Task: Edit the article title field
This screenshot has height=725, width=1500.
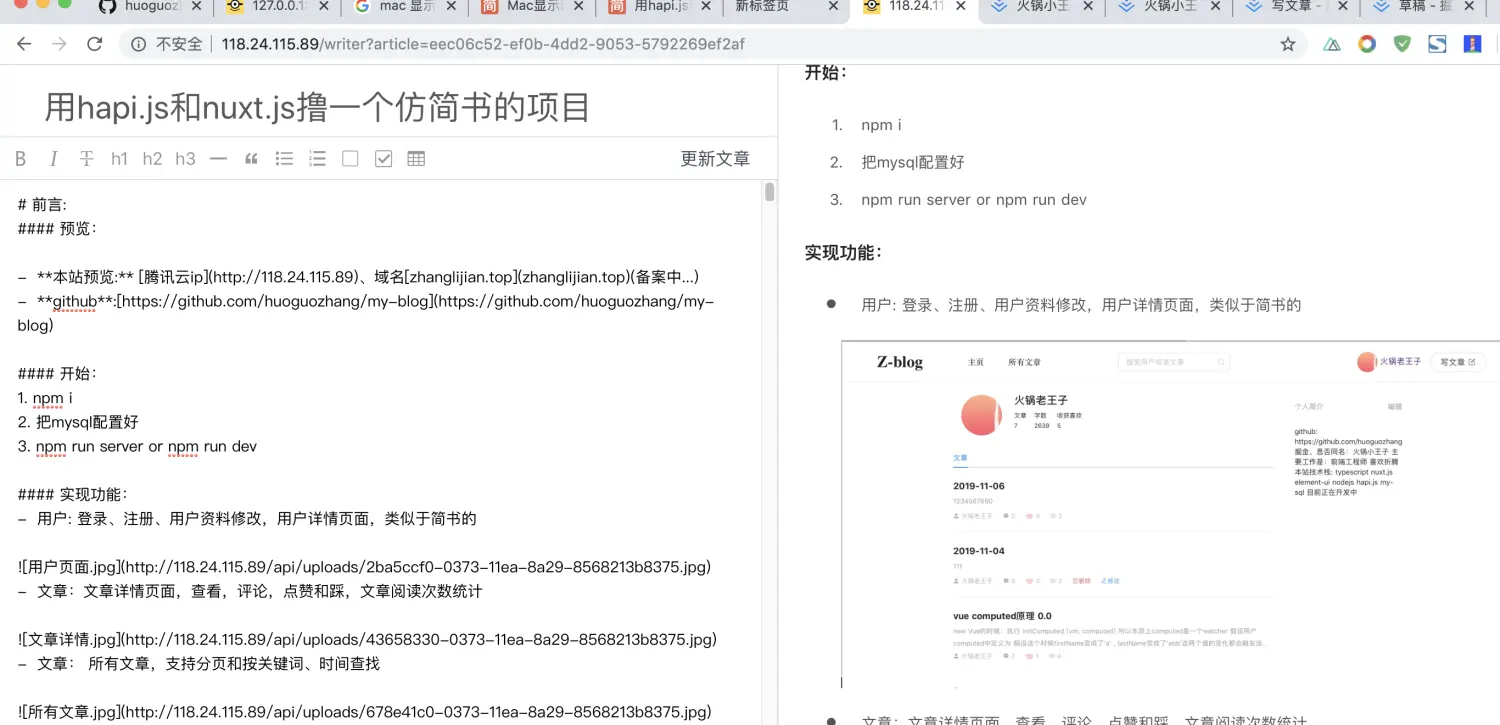Action: pos(389,107)
